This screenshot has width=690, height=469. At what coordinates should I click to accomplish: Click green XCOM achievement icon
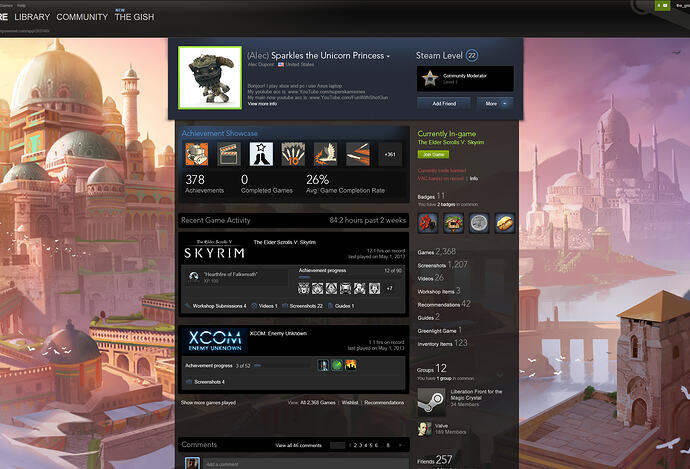point(337,365)
